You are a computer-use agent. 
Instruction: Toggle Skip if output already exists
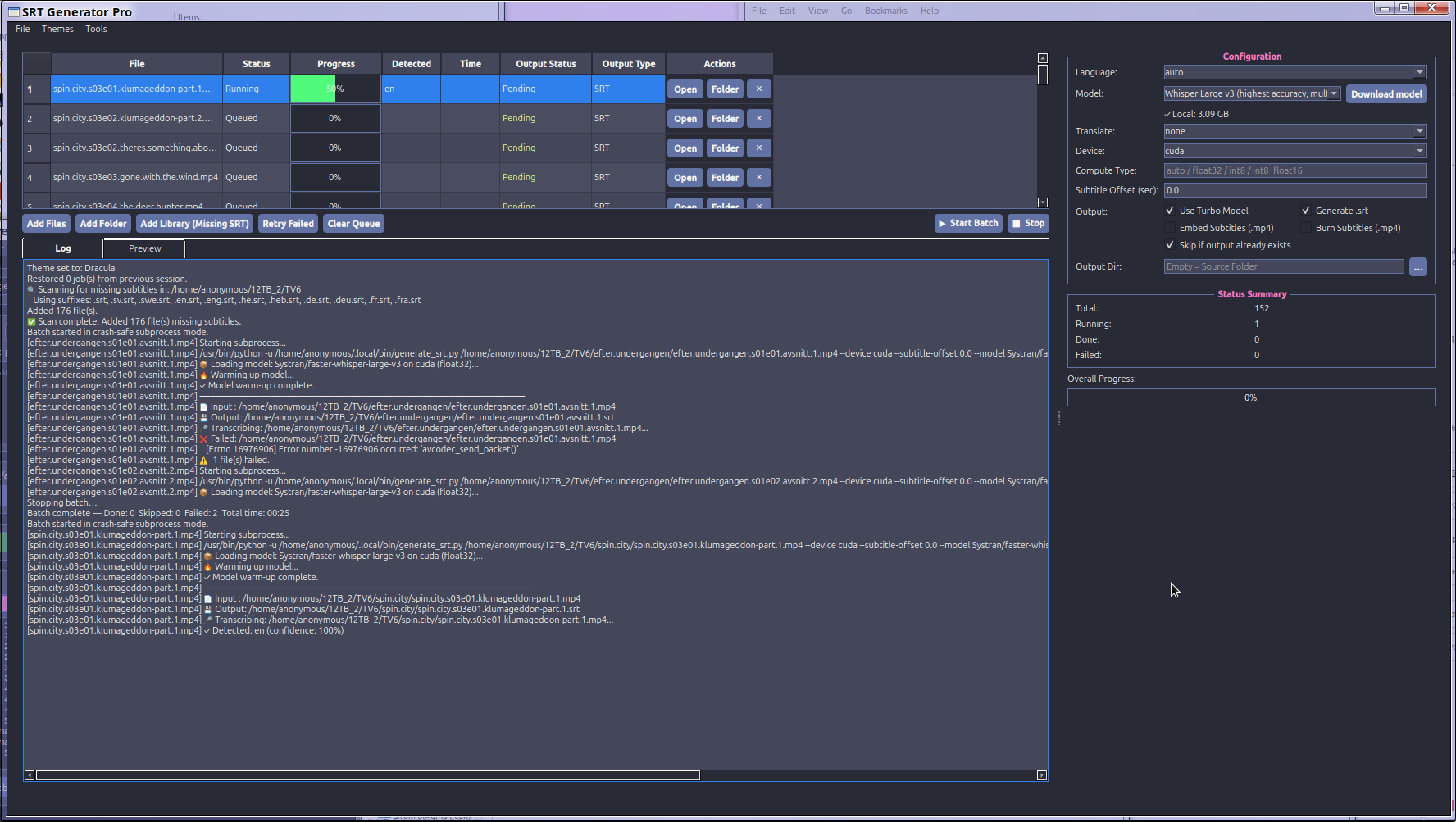(1170, 245)
